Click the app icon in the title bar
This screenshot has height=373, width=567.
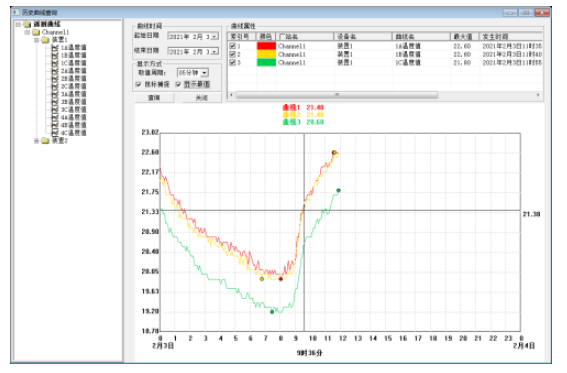point(16,12)
